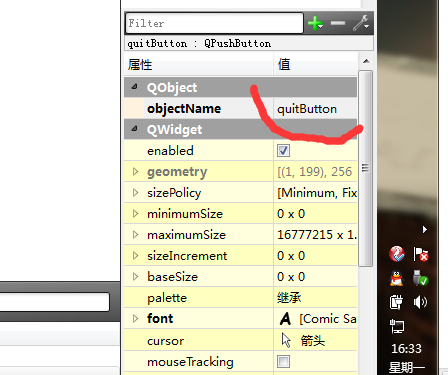Screen dimensions: 448x375
Task: Click the arrow cursor preview icon
Action: 286,340
